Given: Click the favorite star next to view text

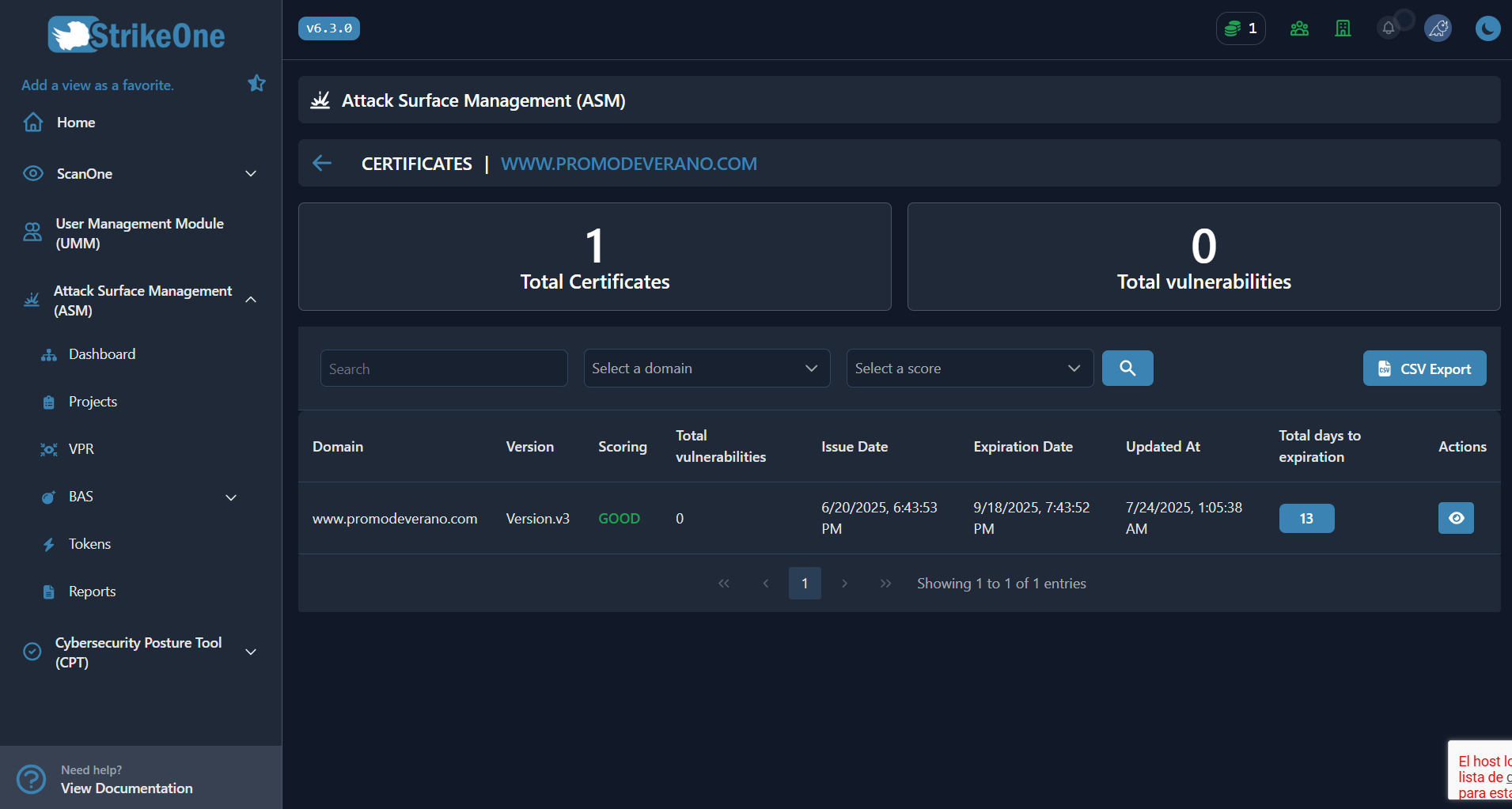Looking at the screenshot, I should click(256, 82).
